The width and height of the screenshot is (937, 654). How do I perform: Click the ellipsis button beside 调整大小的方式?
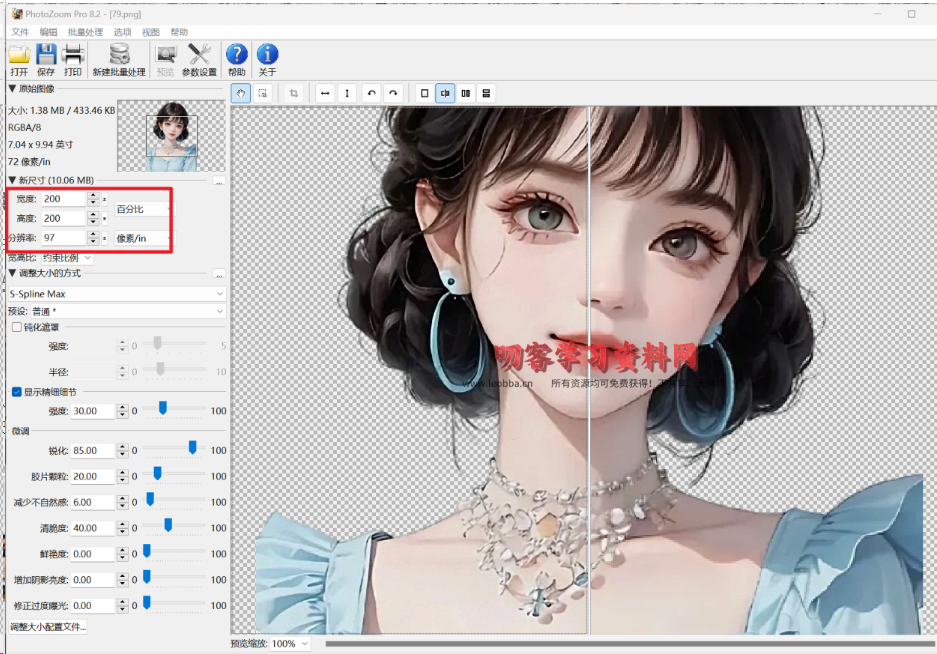point(219,274)
